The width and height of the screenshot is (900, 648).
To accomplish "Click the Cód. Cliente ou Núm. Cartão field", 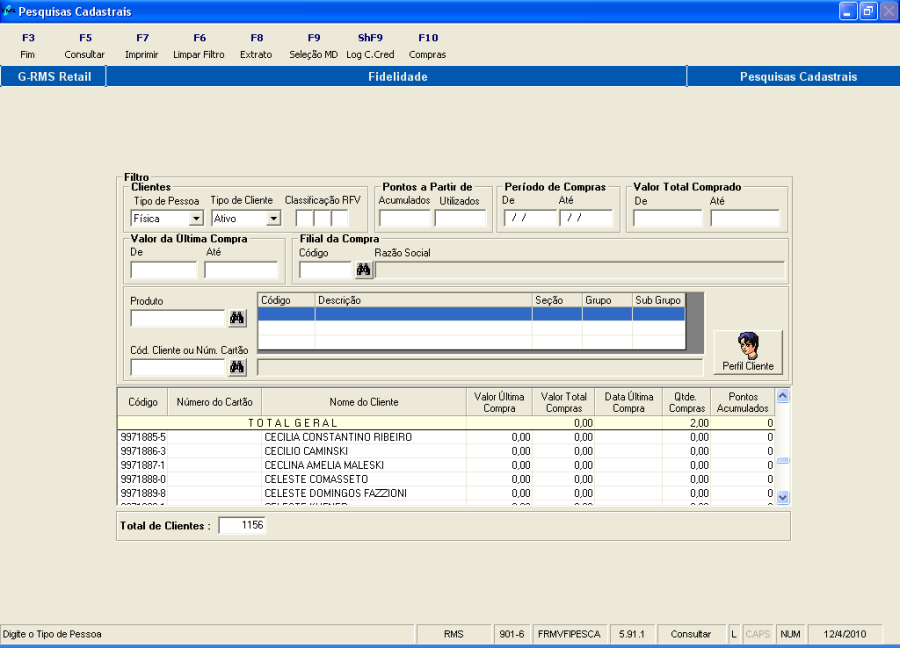I will click(x=178, y=367).
